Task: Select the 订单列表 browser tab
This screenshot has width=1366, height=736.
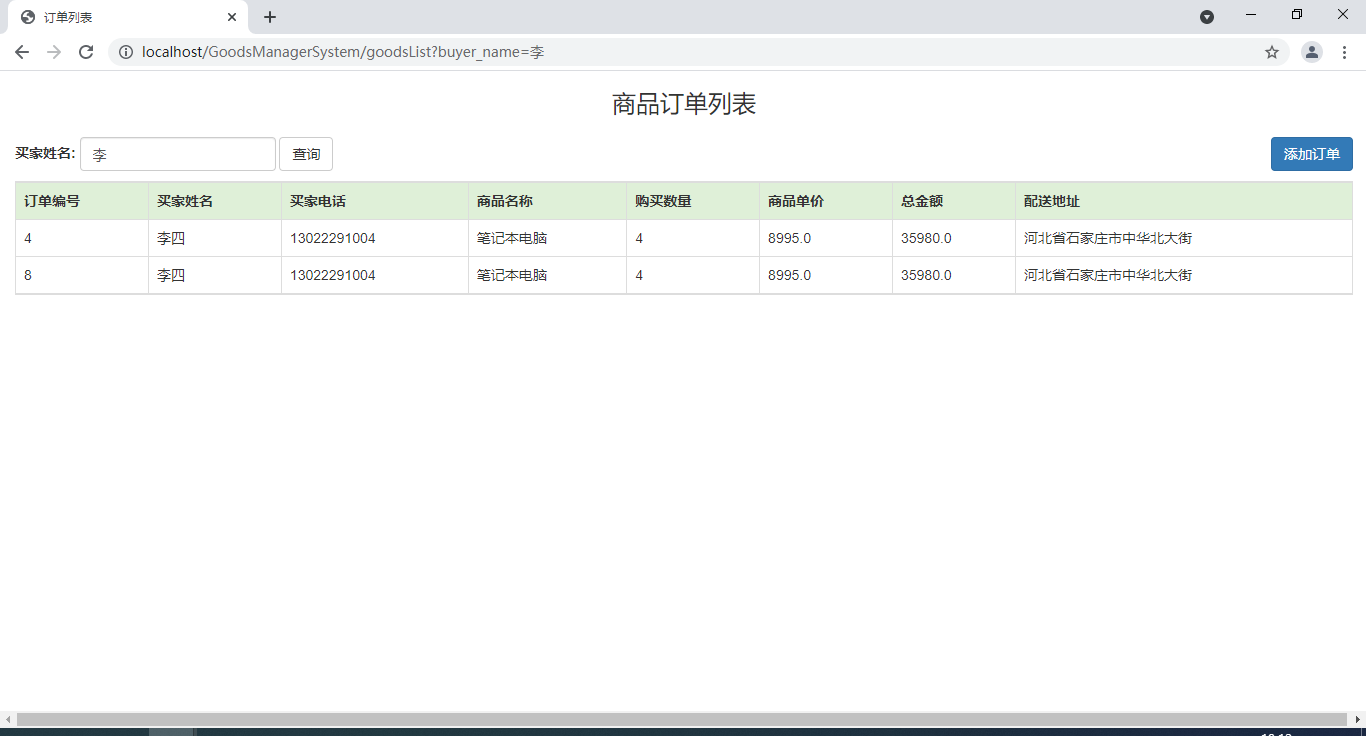Action: pos(127,17)
